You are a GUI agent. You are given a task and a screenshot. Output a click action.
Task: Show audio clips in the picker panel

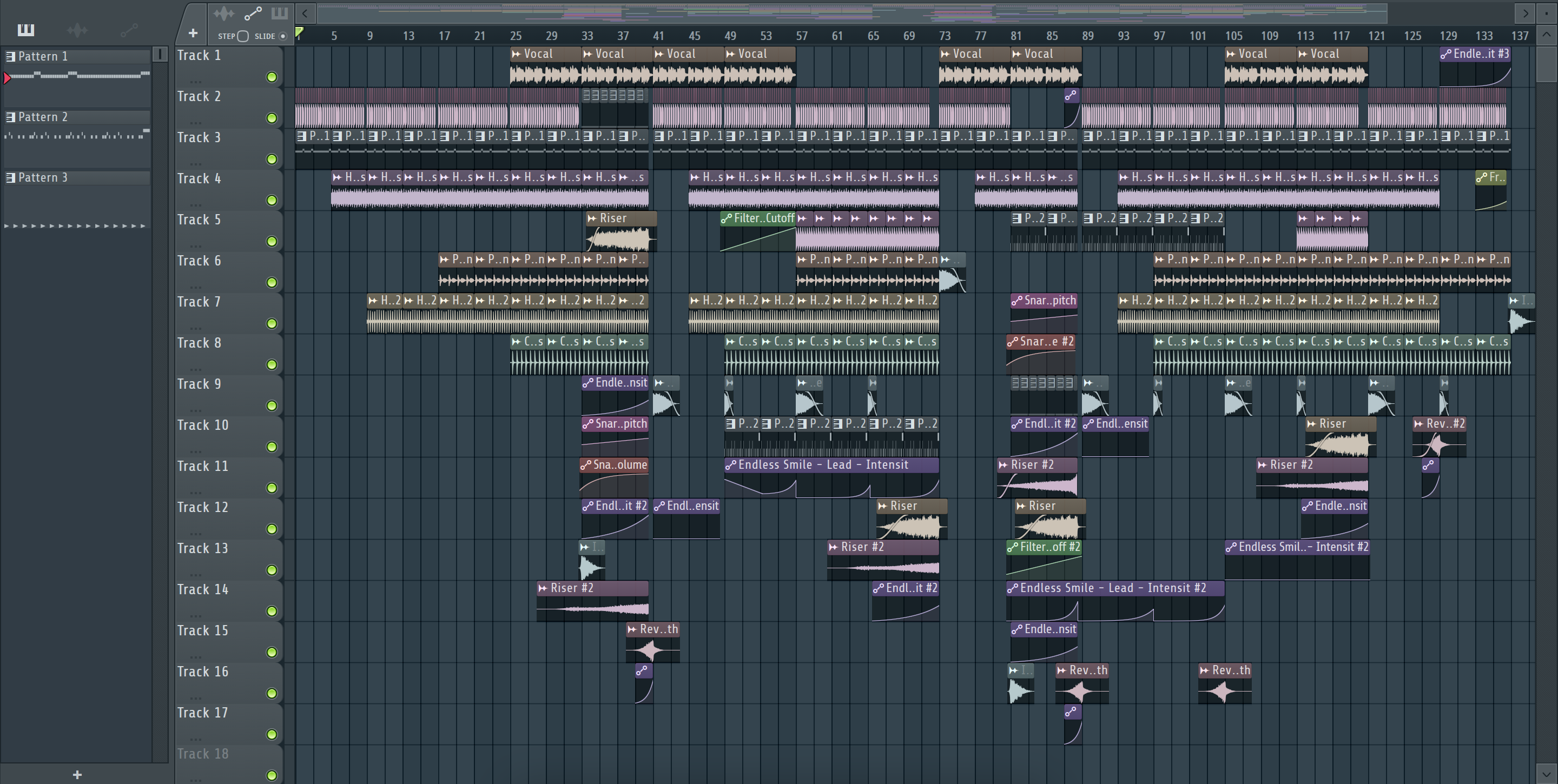pos(77,30)
